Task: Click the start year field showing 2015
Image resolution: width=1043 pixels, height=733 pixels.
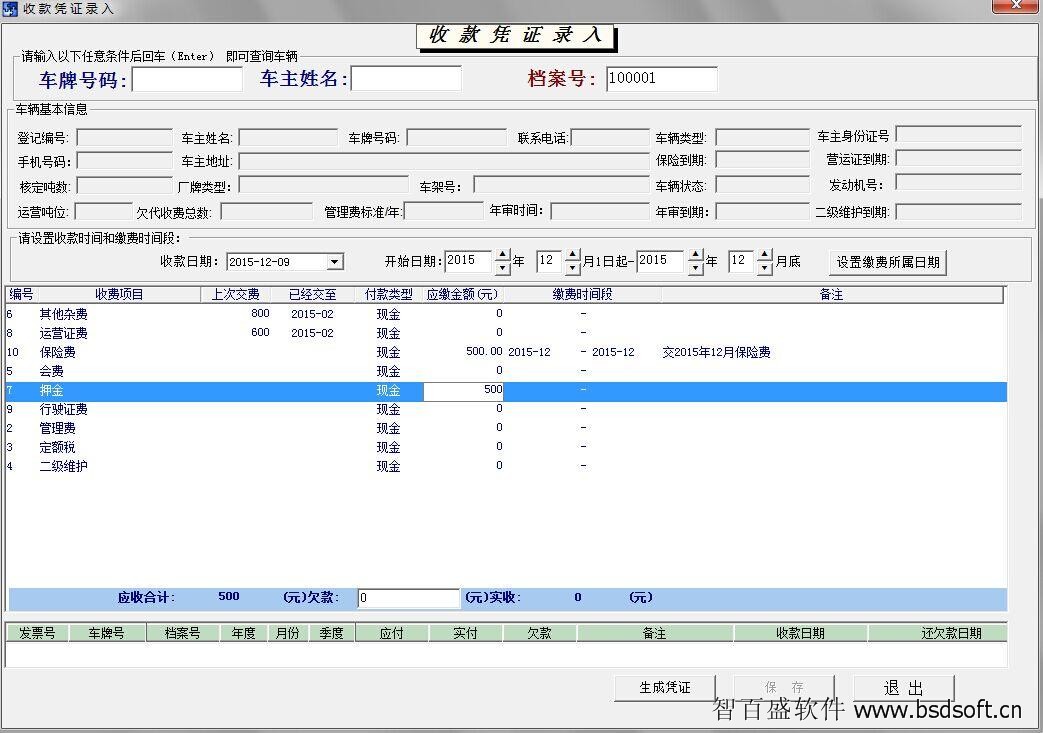Action: 470,261
